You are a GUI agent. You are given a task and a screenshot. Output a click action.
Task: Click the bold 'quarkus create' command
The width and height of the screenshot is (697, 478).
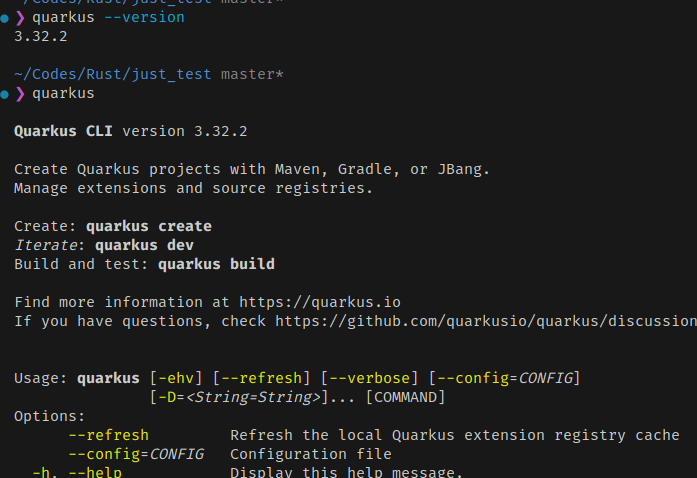(149, 226)
